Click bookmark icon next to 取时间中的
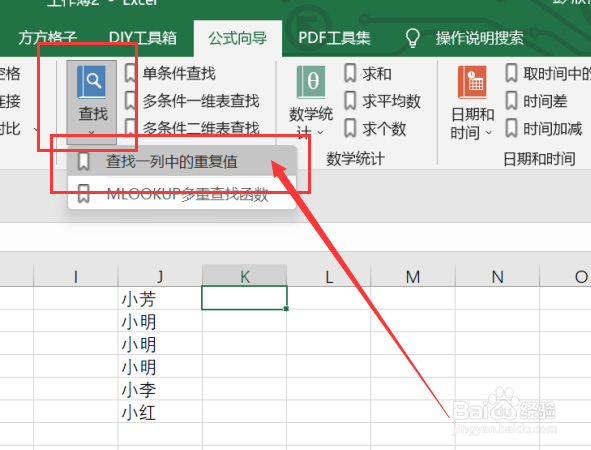This screenshot has width=591, height=450. pyautogui.click(x=511, y=73)
